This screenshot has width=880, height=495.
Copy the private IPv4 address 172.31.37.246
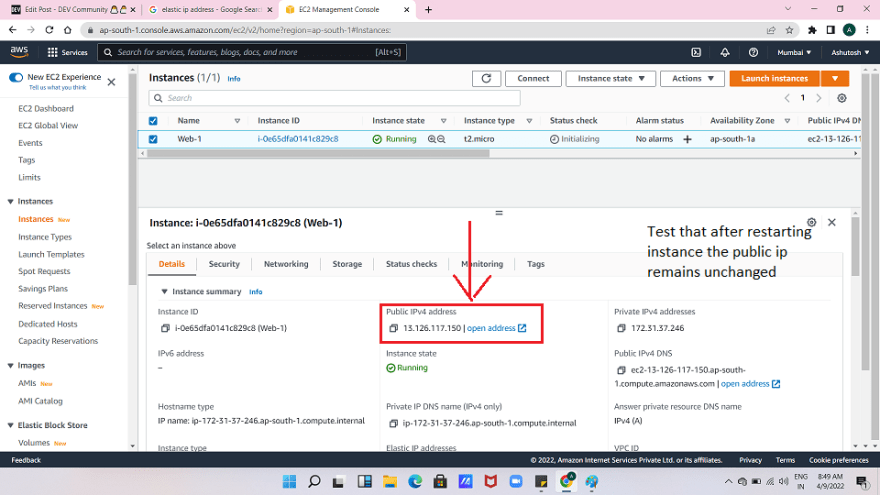(621, 328)
